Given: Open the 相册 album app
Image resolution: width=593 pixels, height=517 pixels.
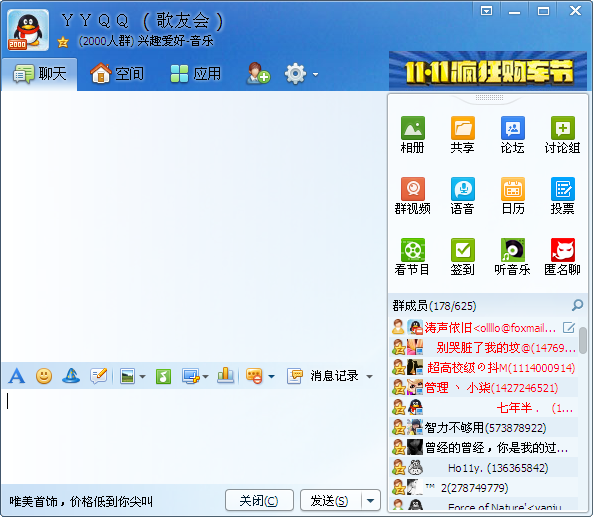Looking at the screenshot, I should click(413, 135).
